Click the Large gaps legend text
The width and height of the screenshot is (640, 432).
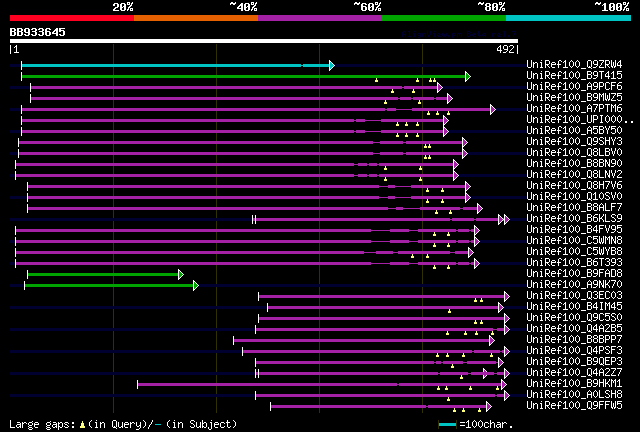(x=123, y=424)
